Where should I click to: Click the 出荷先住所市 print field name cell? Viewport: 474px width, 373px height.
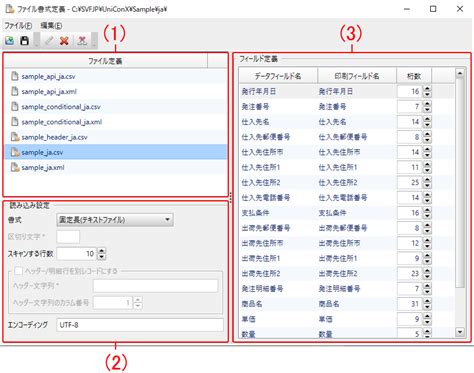[x=357, y=243]
